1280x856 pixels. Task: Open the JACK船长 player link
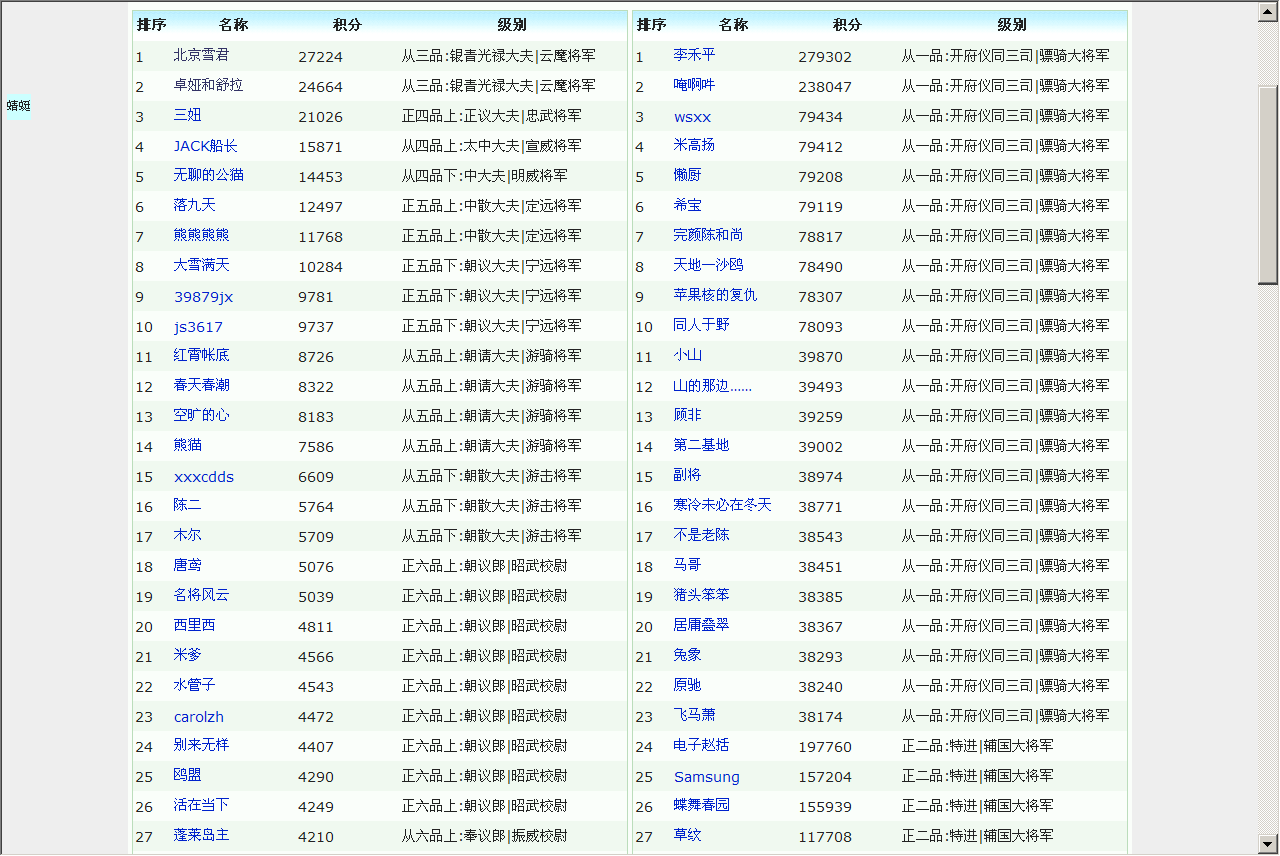click(206, 146)
